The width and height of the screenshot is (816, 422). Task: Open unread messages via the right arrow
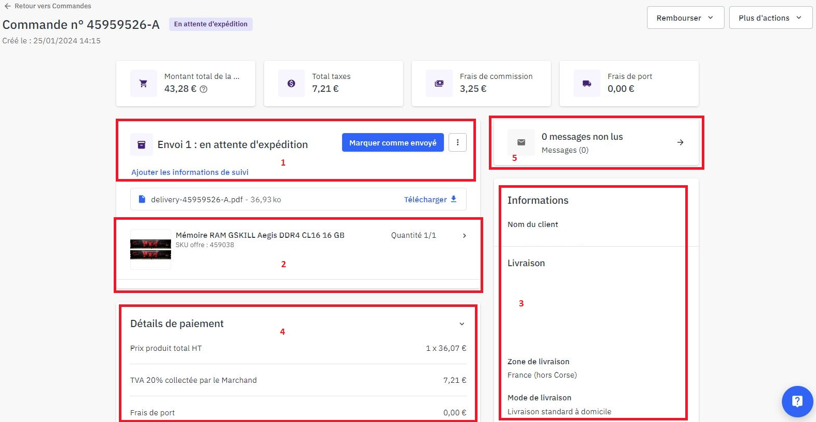tap(680, 143)
